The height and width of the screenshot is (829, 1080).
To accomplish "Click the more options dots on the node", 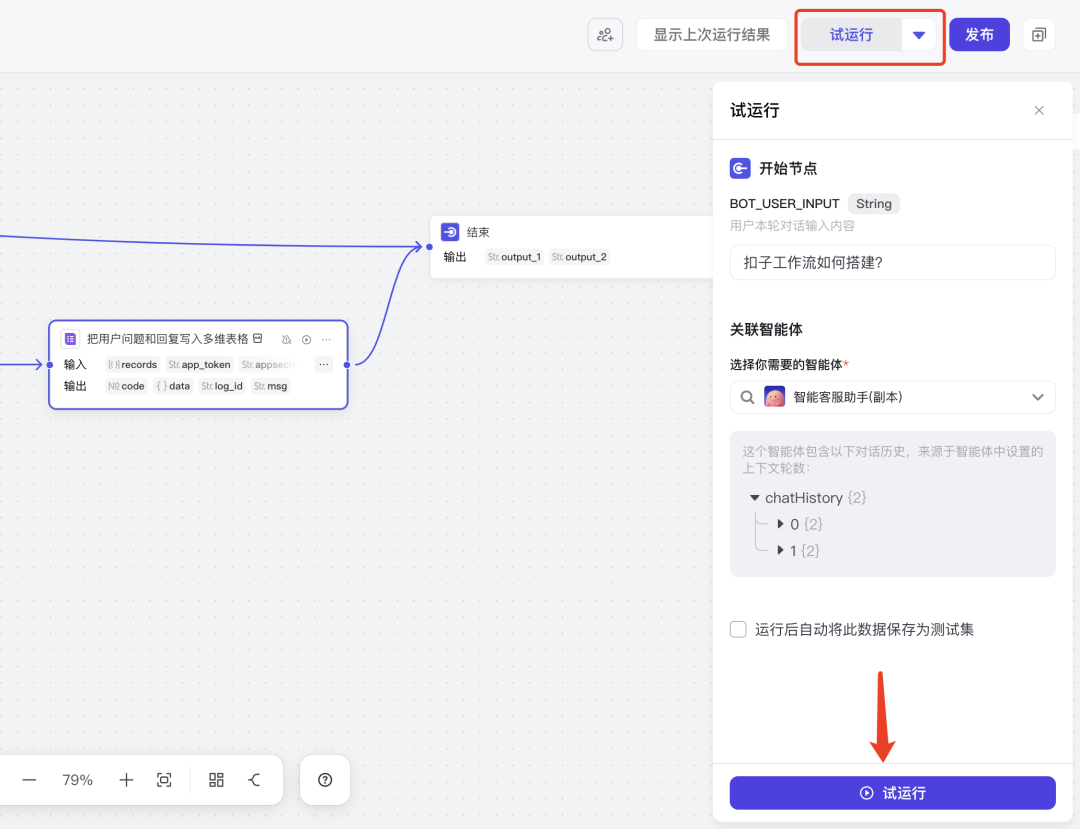I will pyautogui.click(x=326, y=339).
